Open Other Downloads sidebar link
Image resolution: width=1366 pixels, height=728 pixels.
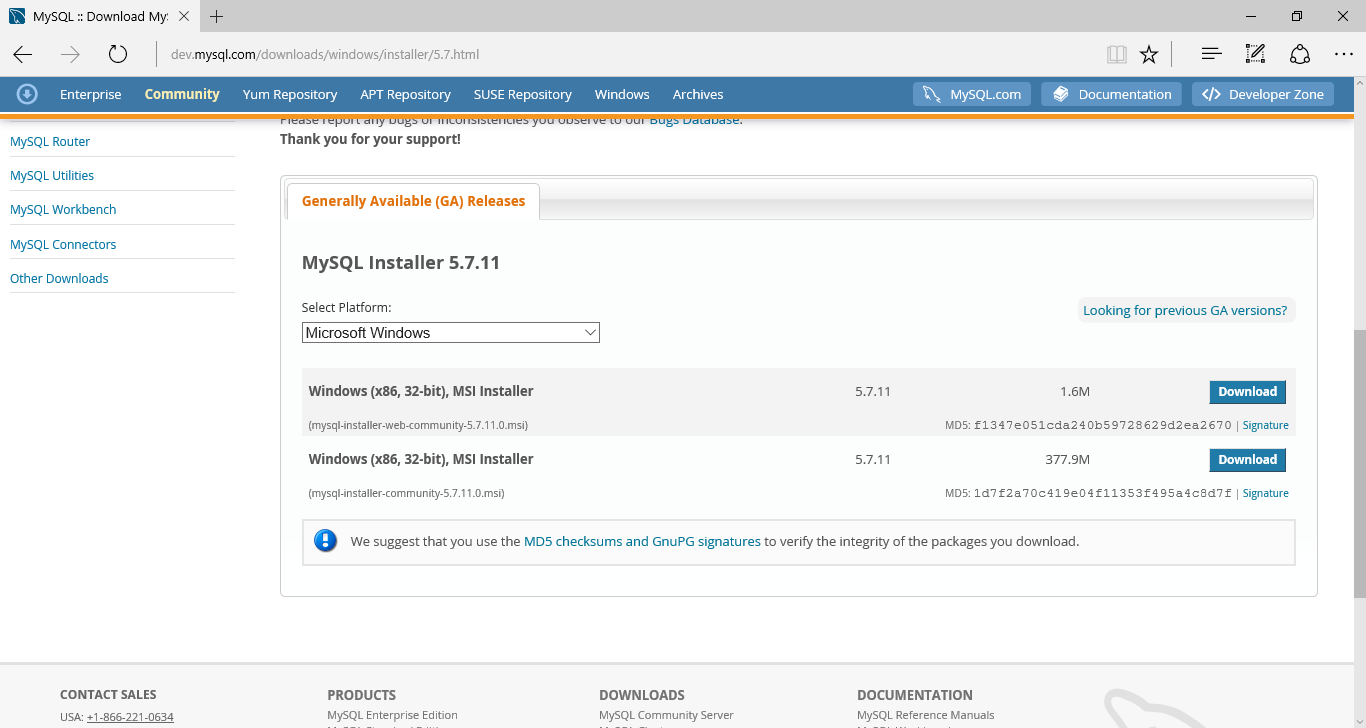point(59,278)
